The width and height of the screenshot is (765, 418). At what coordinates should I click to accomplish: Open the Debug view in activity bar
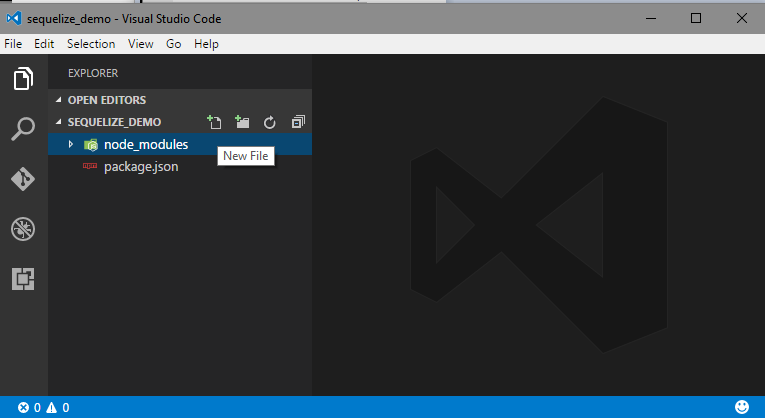23,229
